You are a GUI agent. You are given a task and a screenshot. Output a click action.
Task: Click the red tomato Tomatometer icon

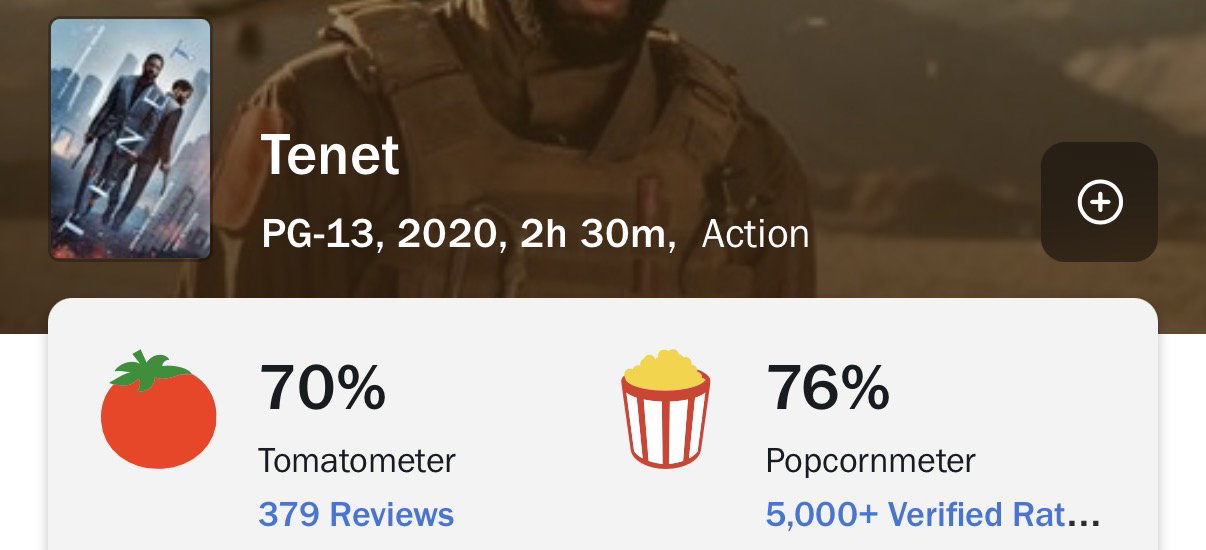[159, 410]
